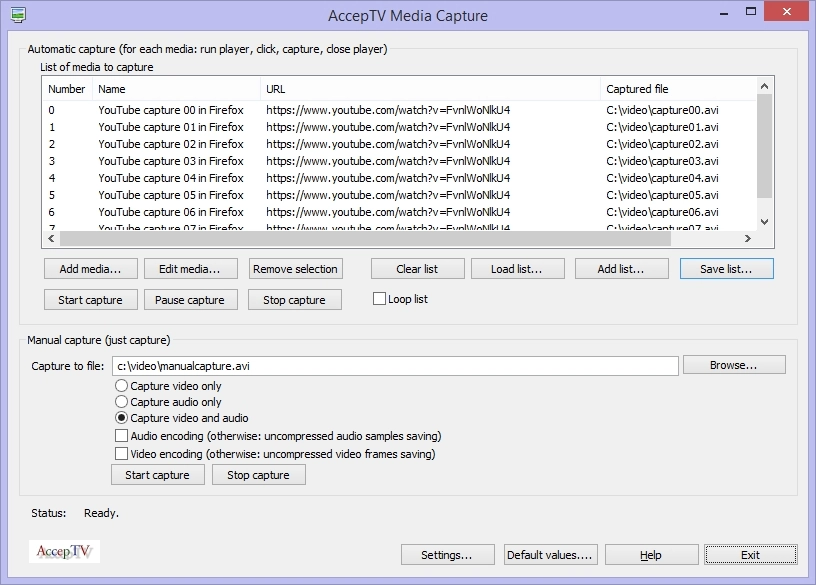
Task: Click the AccepTV logo at bottom left
Action: click(65, 551)
